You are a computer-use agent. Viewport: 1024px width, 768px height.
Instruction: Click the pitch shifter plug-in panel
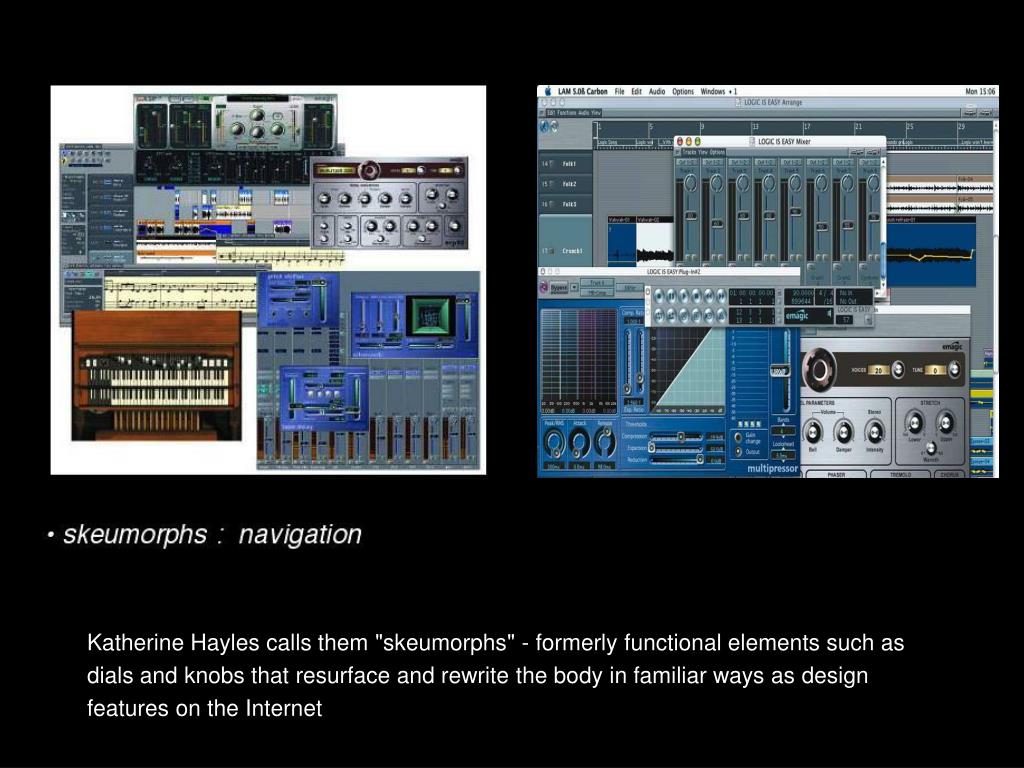(x=298, y=300)
